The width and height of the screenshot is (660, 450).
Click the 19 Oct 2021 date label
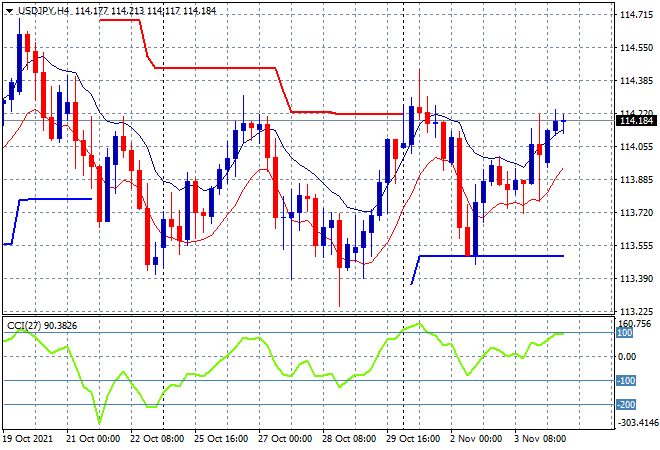click(x=28, y=439)
